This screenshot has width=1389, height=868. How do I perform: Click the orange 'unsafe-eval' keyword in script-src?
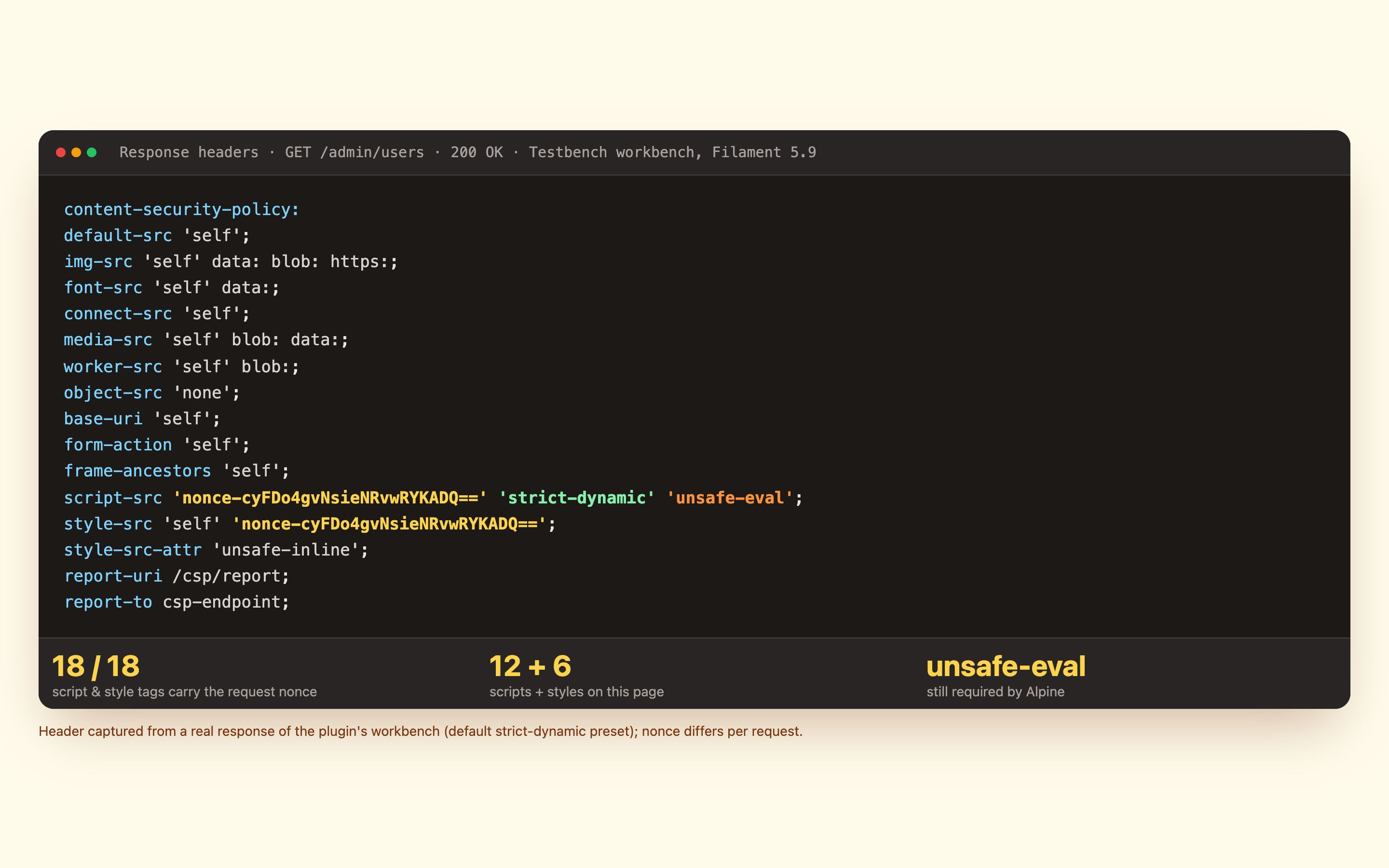[730, 498]
